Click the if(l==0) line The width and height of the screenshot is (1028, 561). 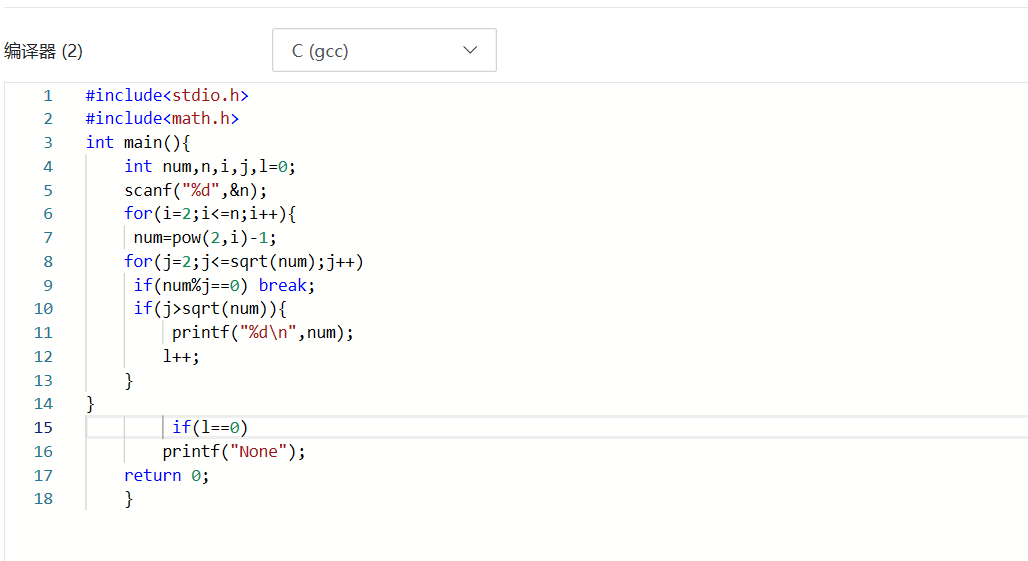[x=210, y=428]
